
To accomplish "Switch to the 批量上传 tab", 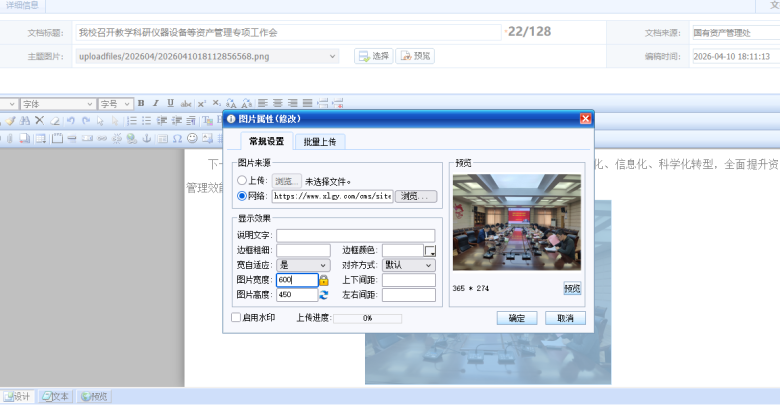I will click(319, 141).
